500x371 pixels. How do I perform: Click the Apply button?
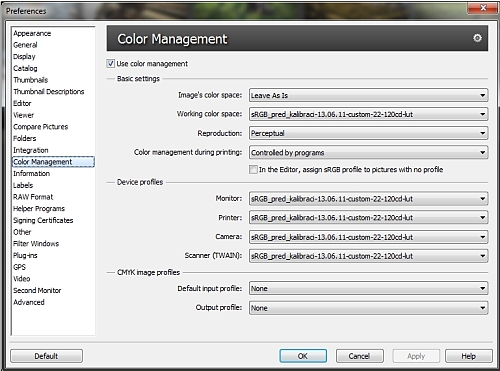pyautogui.click(x=416, y=356)
